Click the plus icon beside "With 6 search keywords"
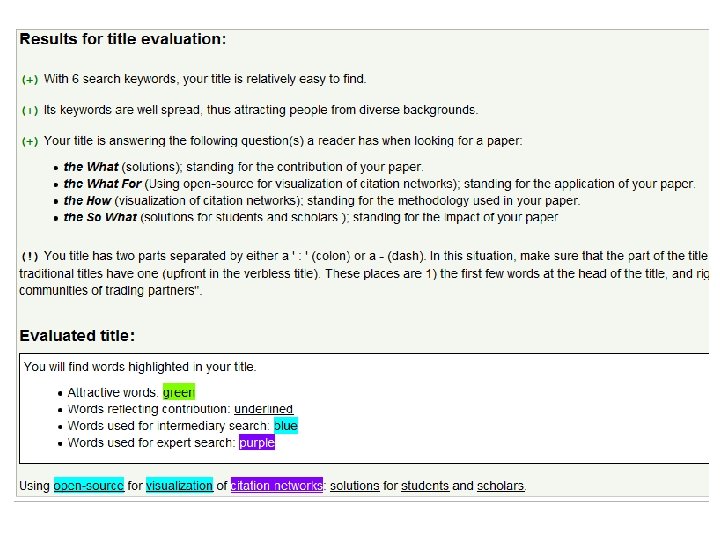This screenshot has height=540, width=720. [x=30, y=79]
